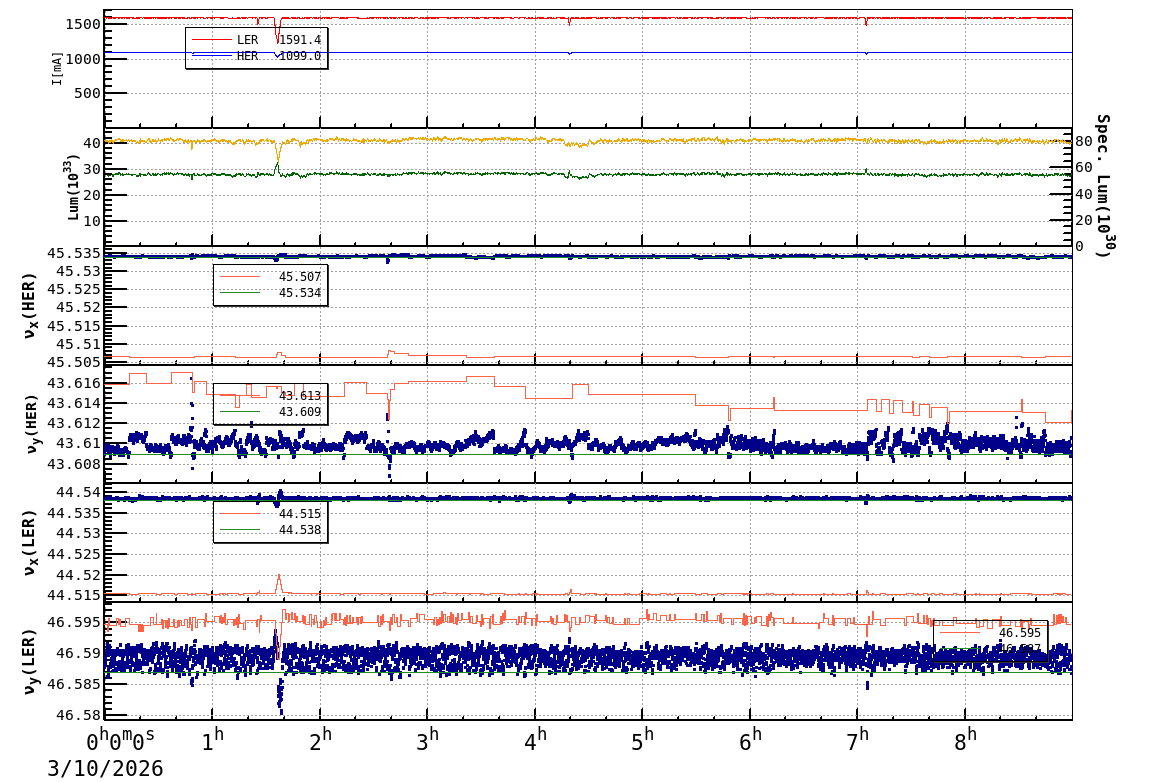Click the HER 1099.0 legend entry
This screenshot has height=782, width=1154.
(x=257, y=57)
